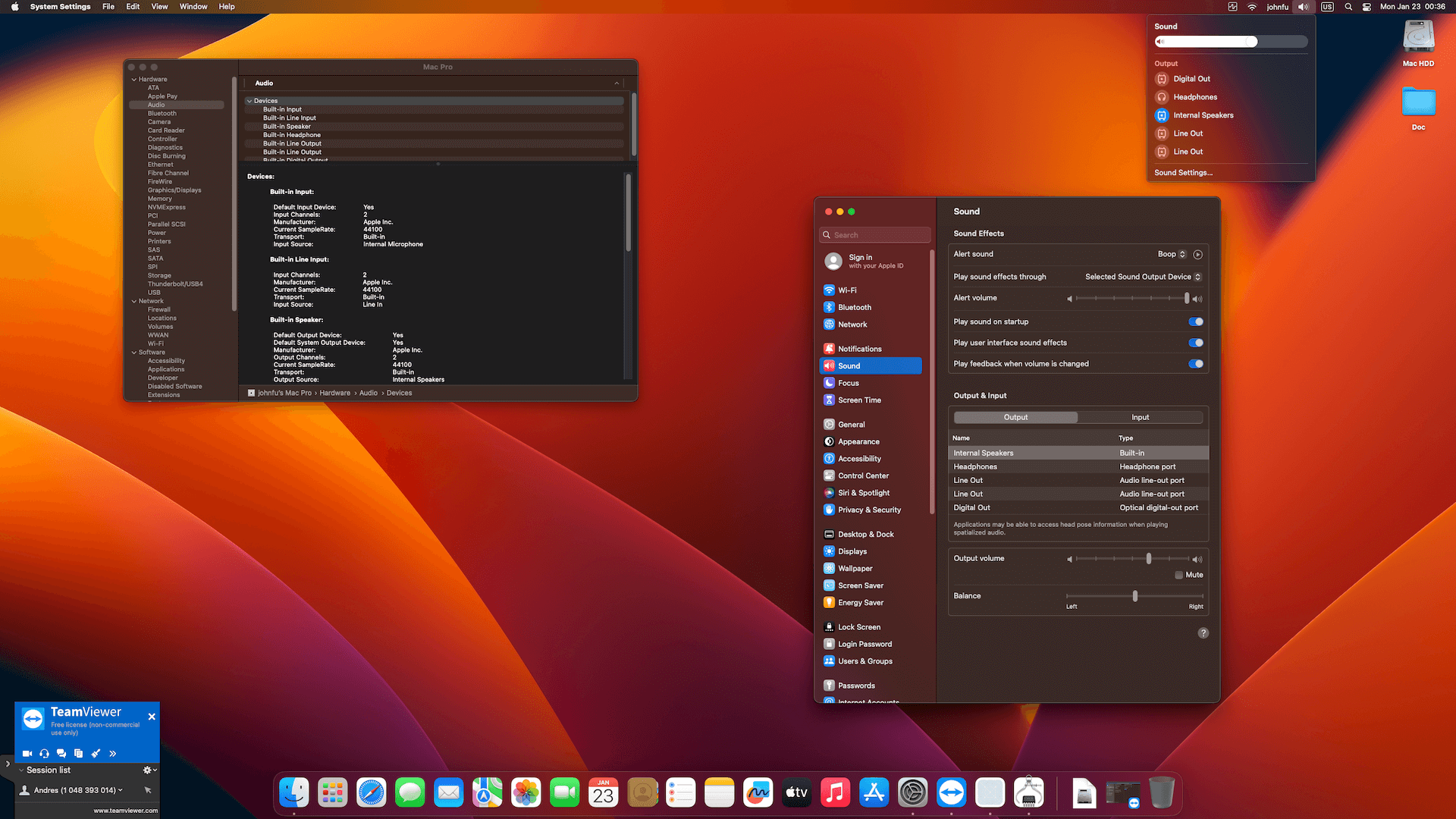Open Sound help question mark button
Screen dimensions: 1456x819
[x=1203, y=633]
